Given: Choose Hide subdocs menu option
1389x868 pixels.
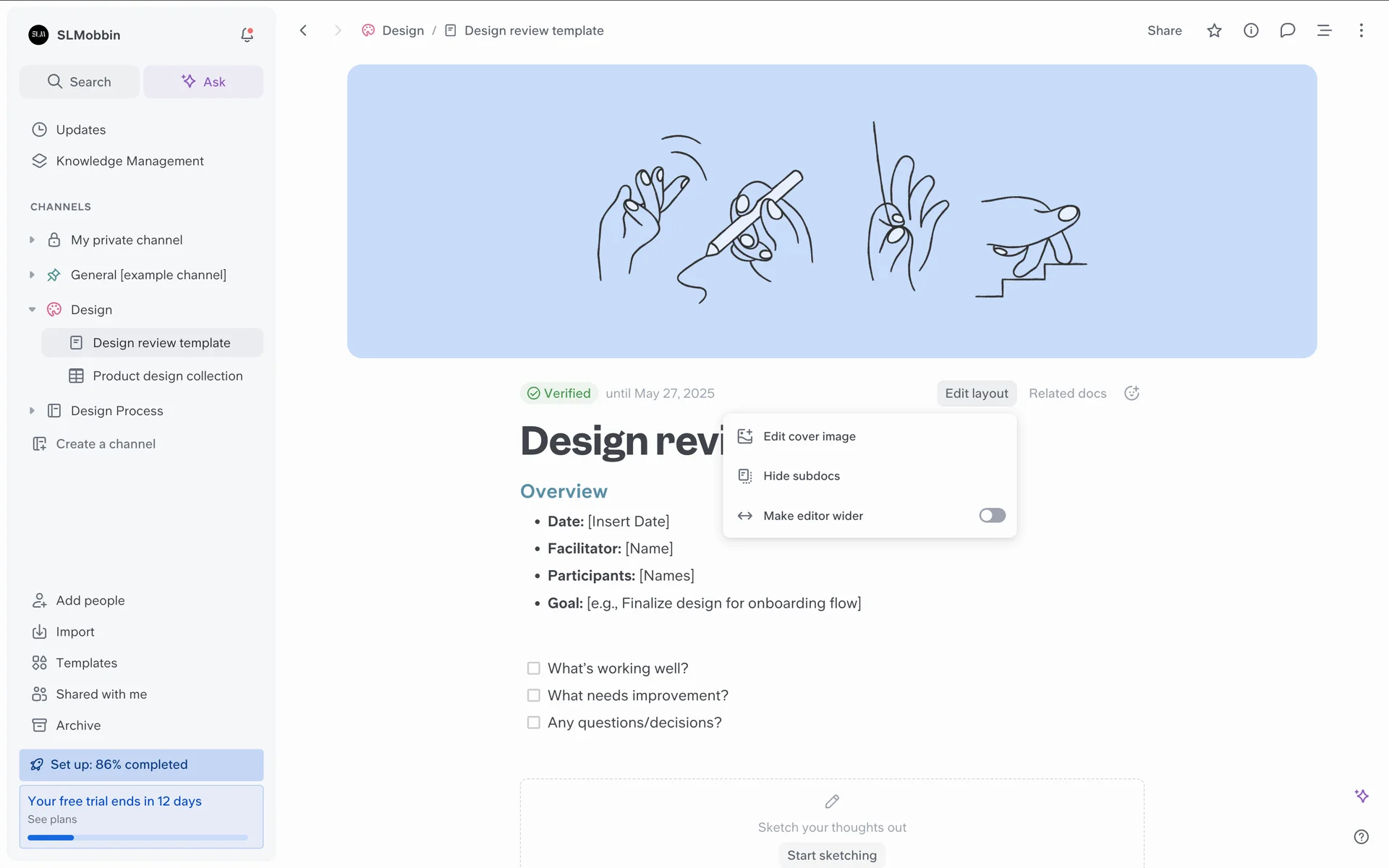Looking at the screenshot, I should (x=801, y=476).
